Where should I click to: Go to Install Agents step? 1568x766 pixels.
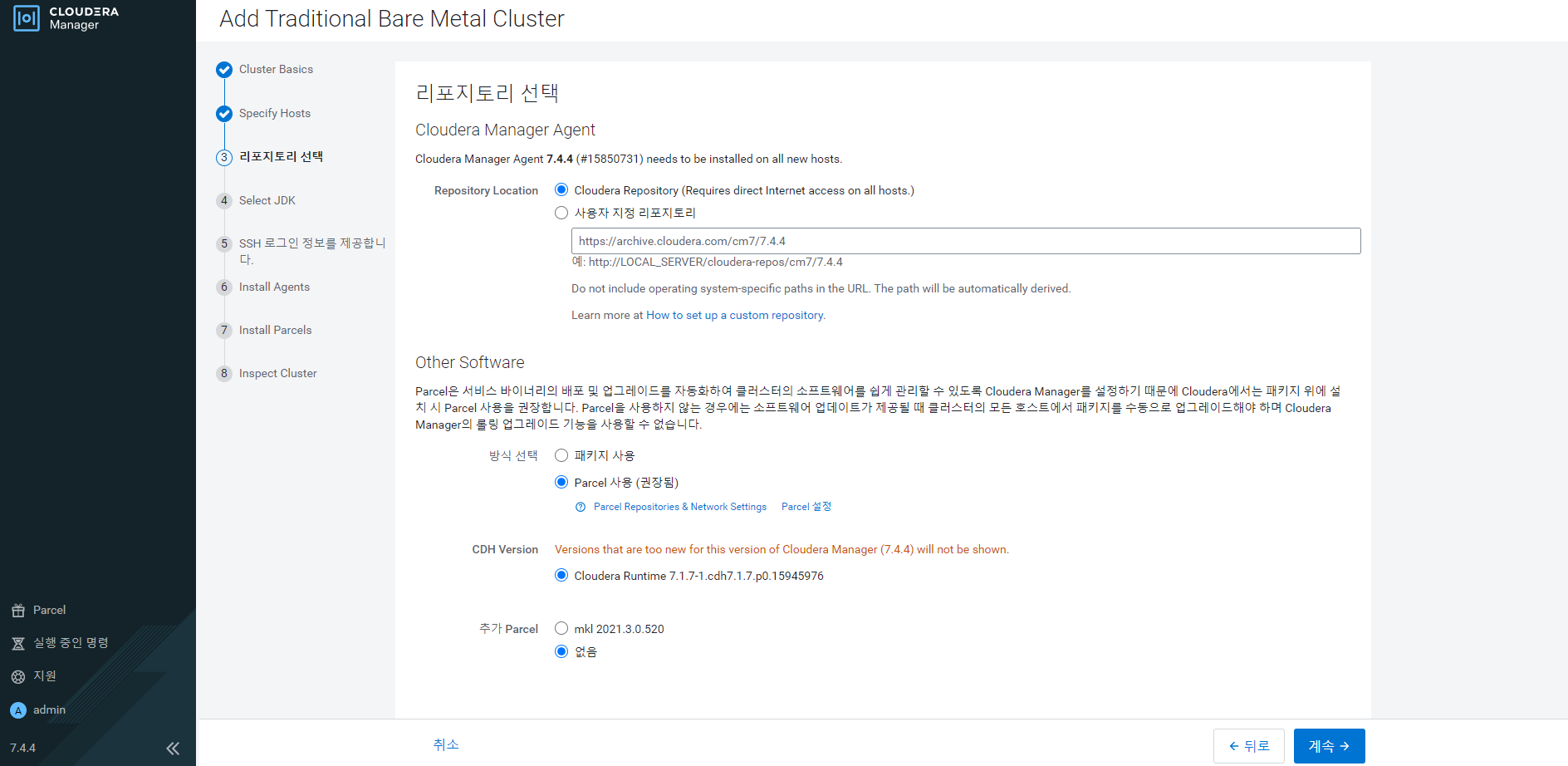pos(274,287)
